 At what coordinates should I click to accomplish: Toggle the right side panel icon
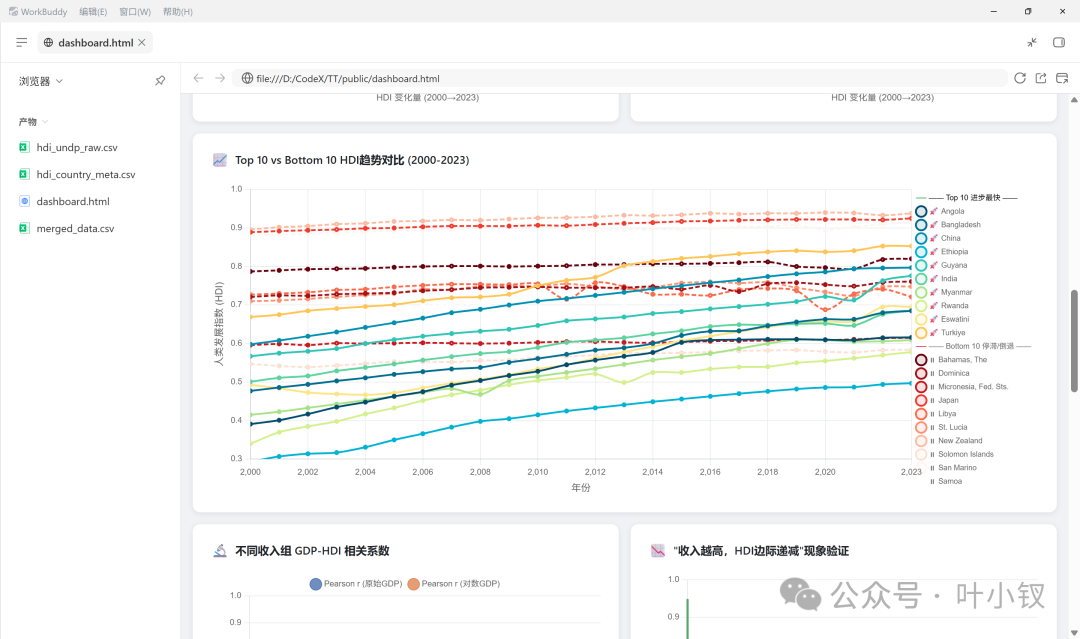pos(1059,43)
